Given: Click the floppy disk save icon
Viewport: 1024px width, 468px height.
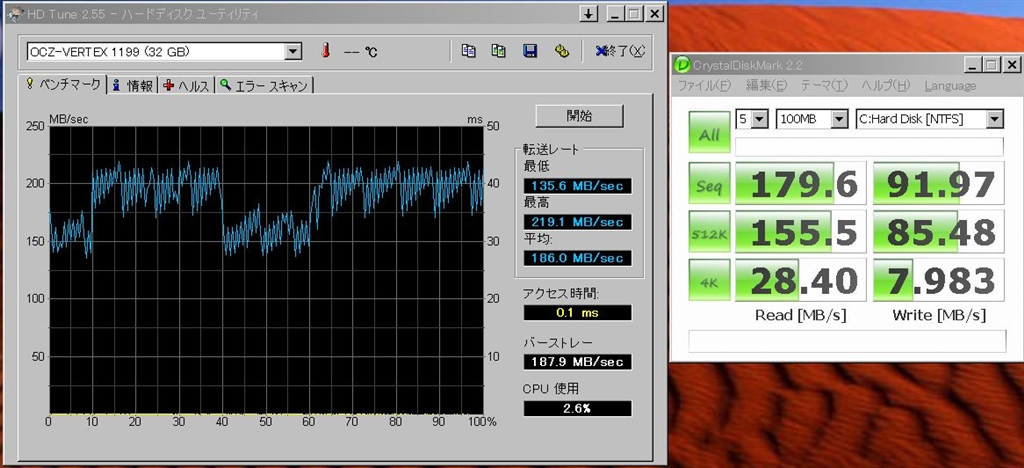Looking at the screenshot, I should tap(530, 51).
